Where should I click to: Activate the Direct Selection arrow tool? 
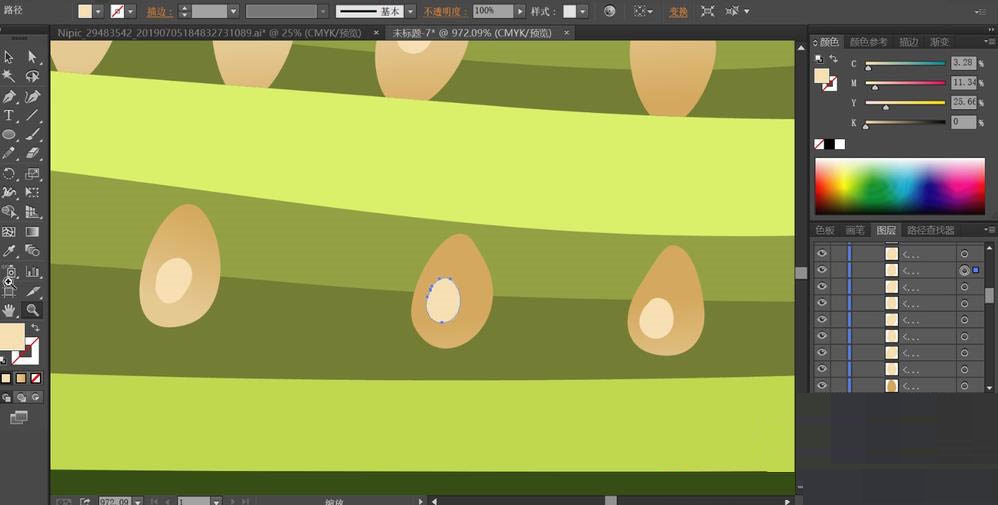(x=32, y=58)
